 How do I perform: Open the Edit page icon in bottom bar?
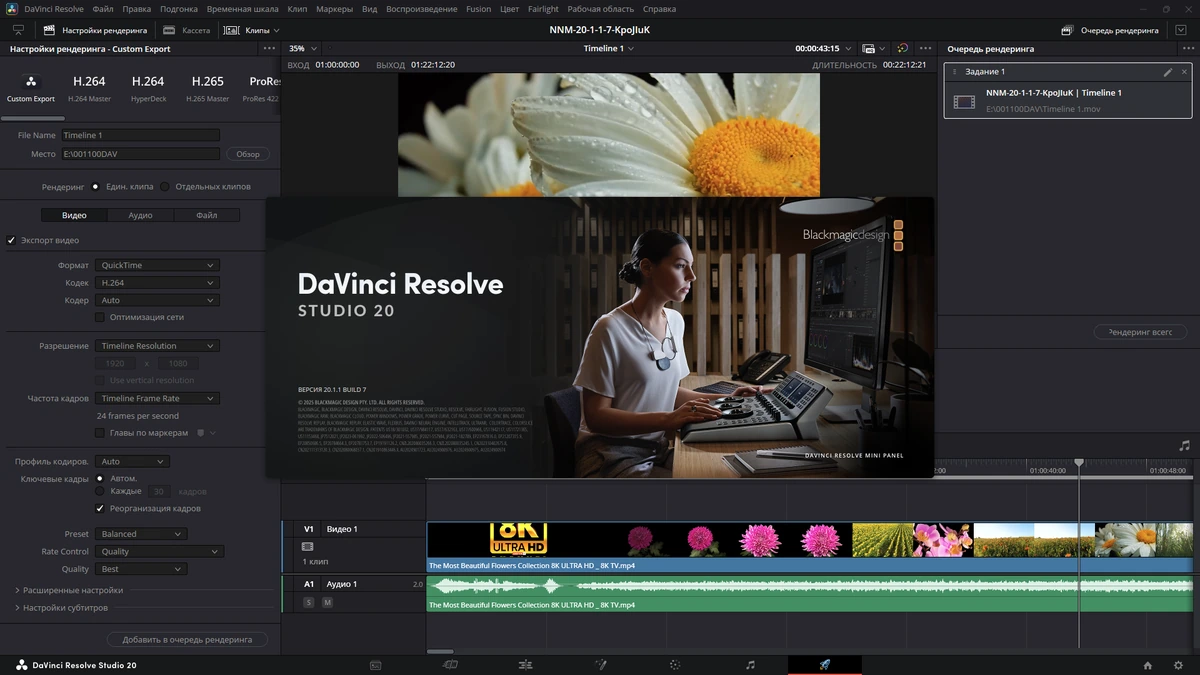click(x=525, y=664)
